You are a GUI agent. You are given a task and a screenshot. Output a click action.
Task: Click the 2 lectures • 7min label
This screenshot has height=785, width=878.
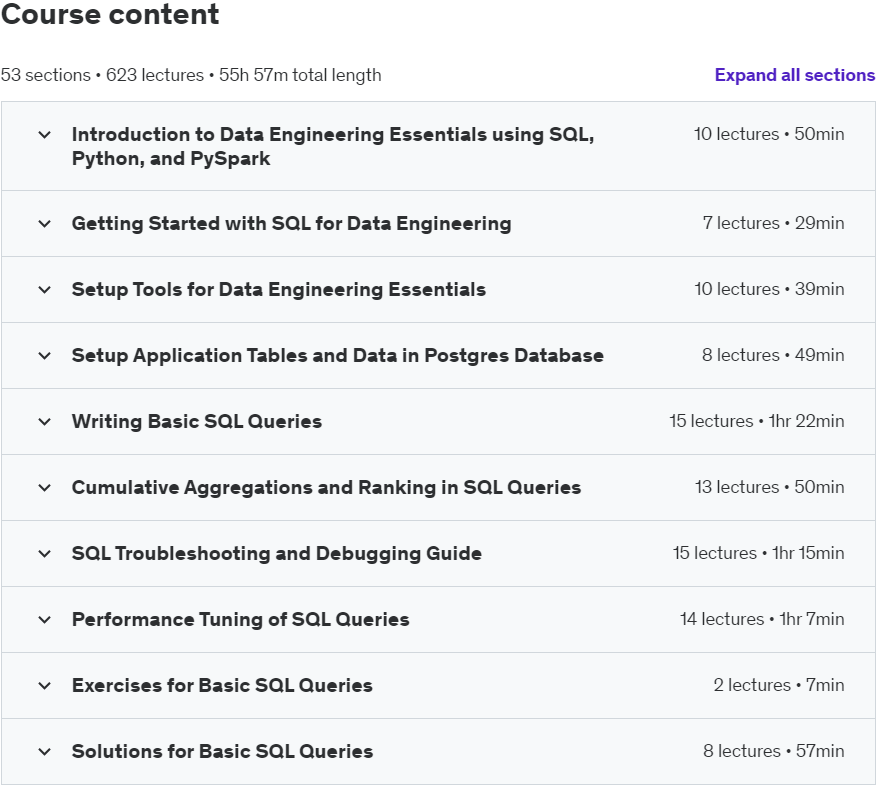tap(778, 685)
